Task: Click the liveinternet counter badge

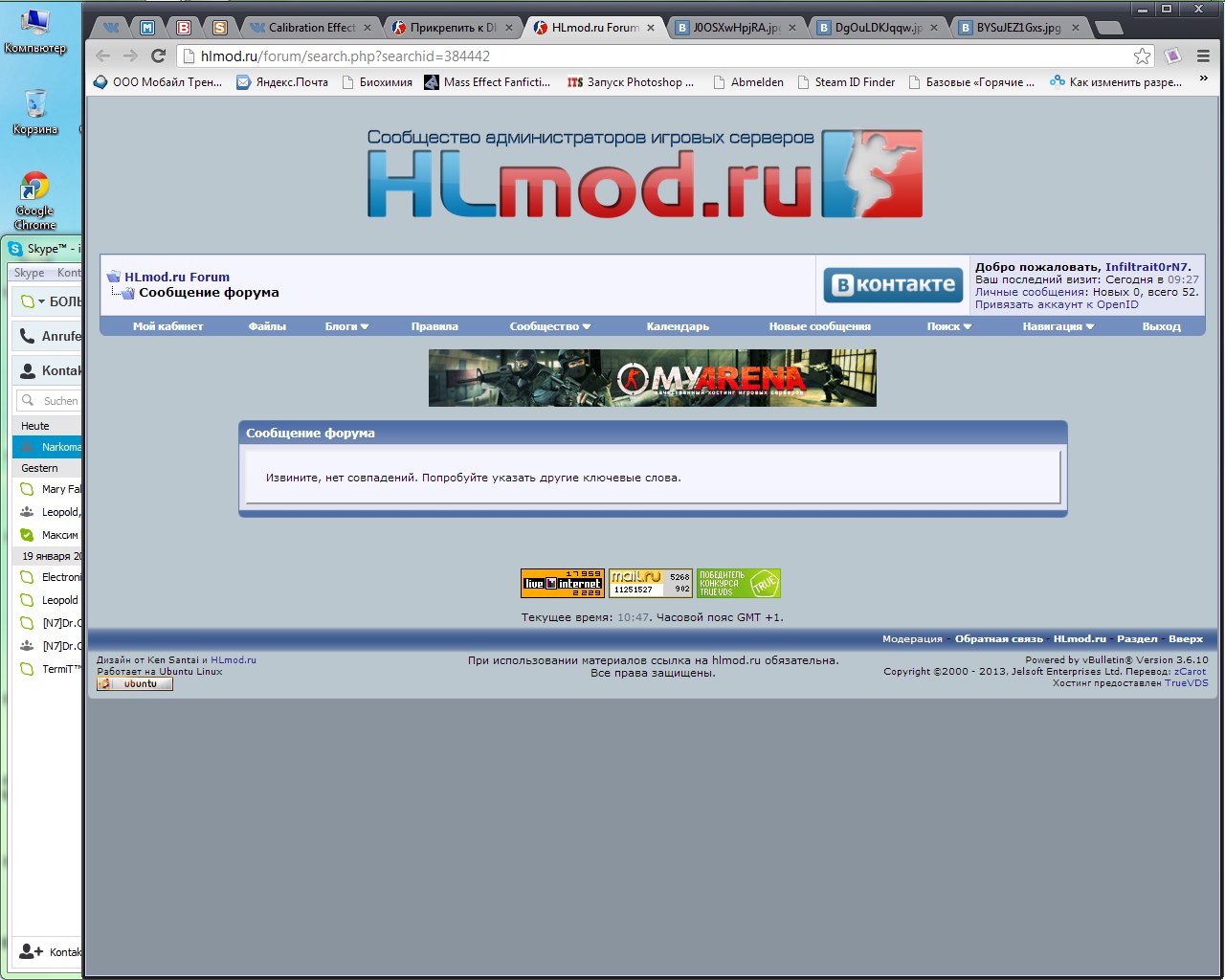Action: point(563,583)
